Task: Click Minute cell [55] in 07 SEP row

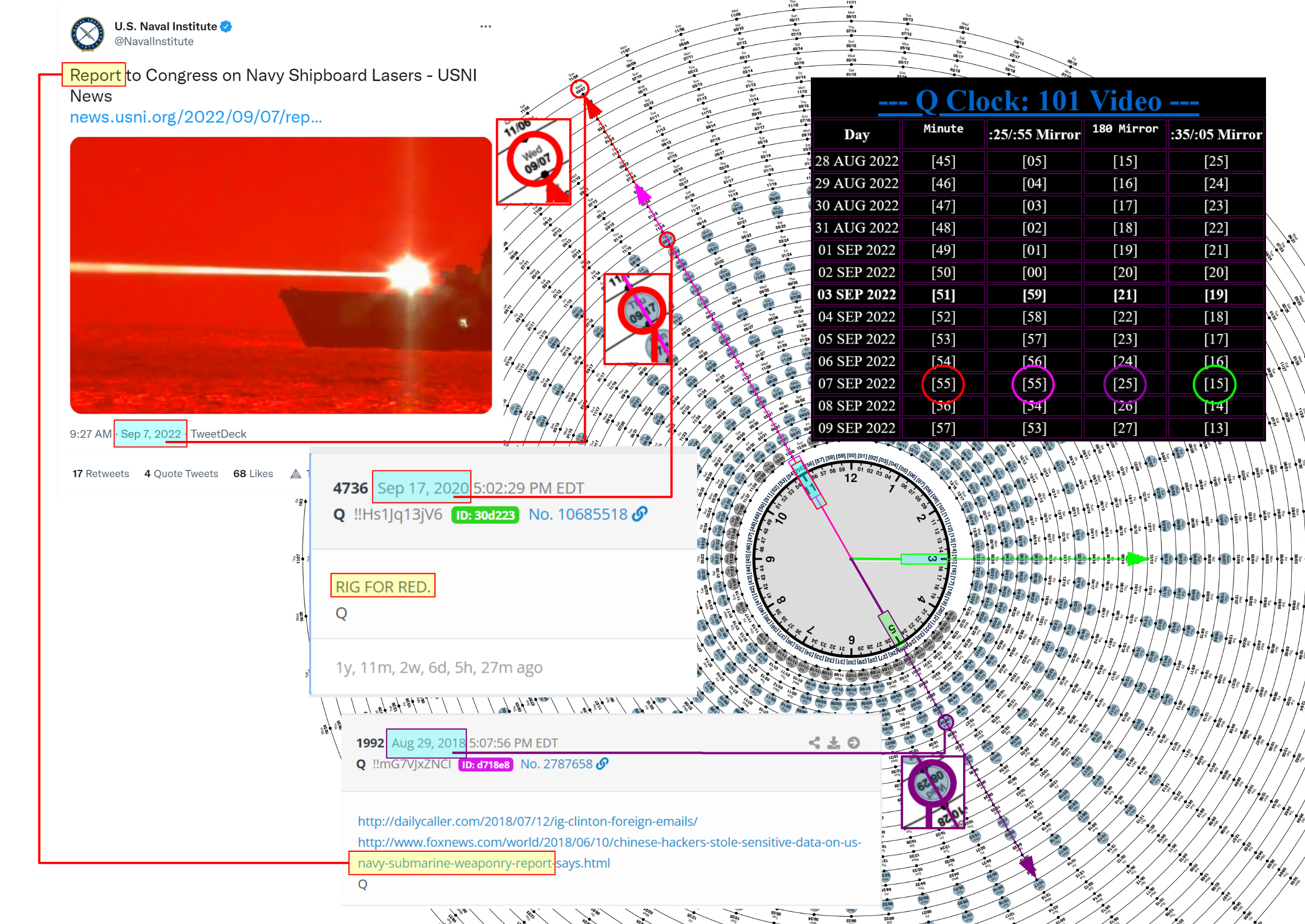Action: pos(943,384)
